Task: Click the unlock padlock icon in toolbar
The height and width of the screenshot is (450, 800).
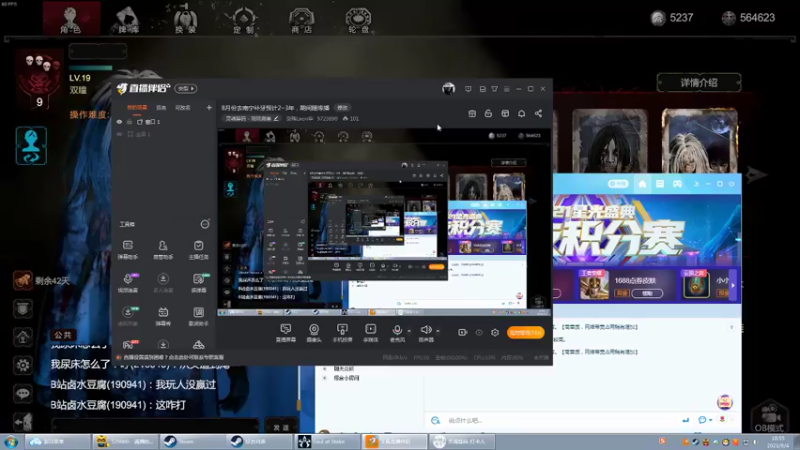Action: coord(488,113)
